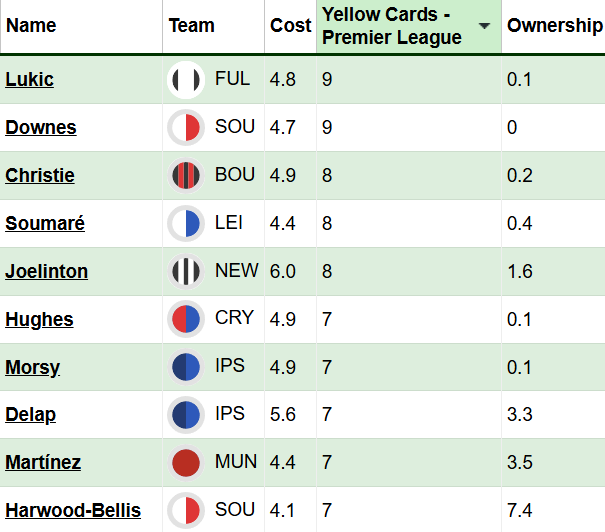Click the Ownership column header
605x532 pixels.
554,26
